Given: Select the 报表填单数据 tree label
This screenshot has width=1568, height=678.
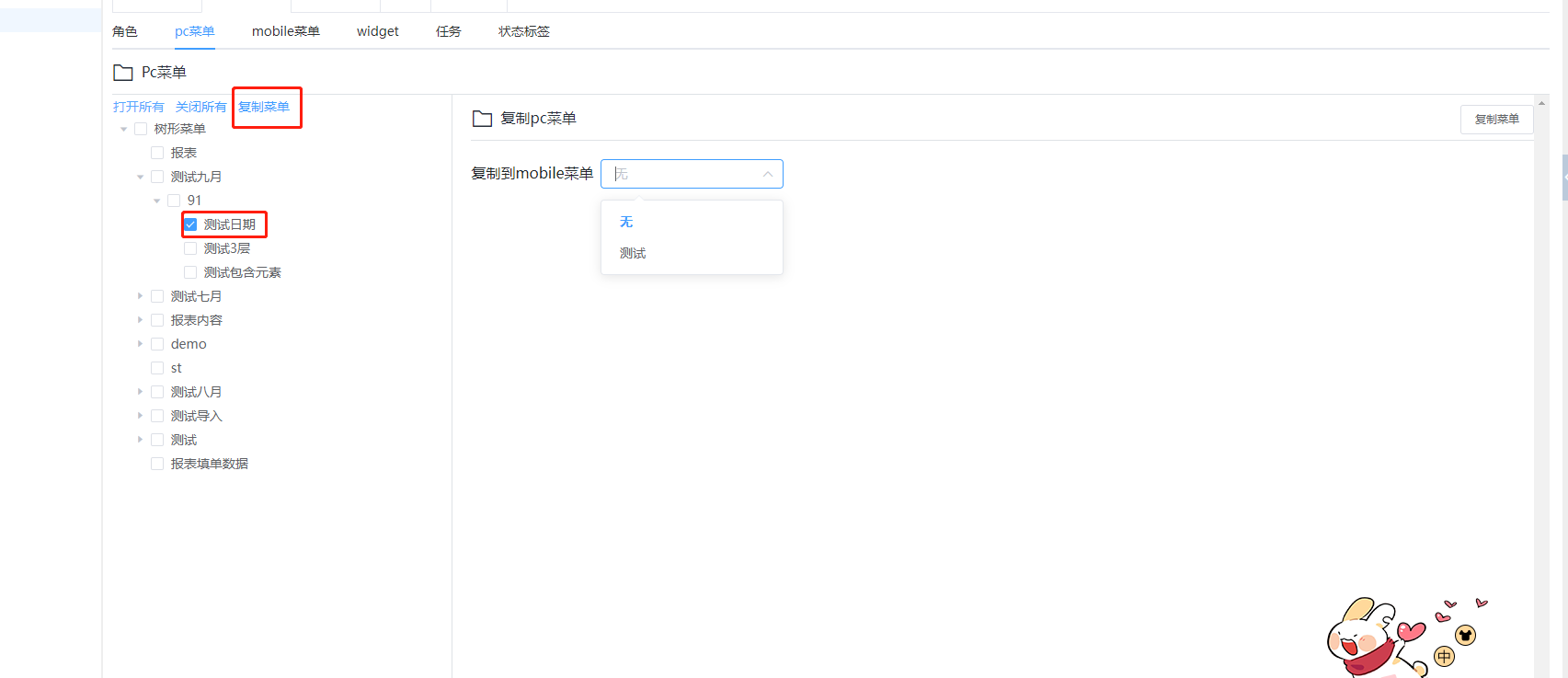Looking at the screenshot, I should pos(210,464).
